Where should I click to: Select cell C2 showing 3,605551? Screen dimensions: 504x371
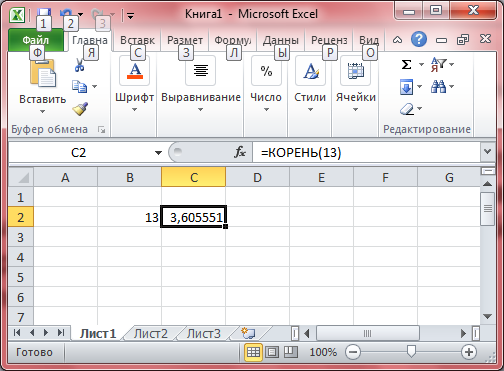(193, 217)
